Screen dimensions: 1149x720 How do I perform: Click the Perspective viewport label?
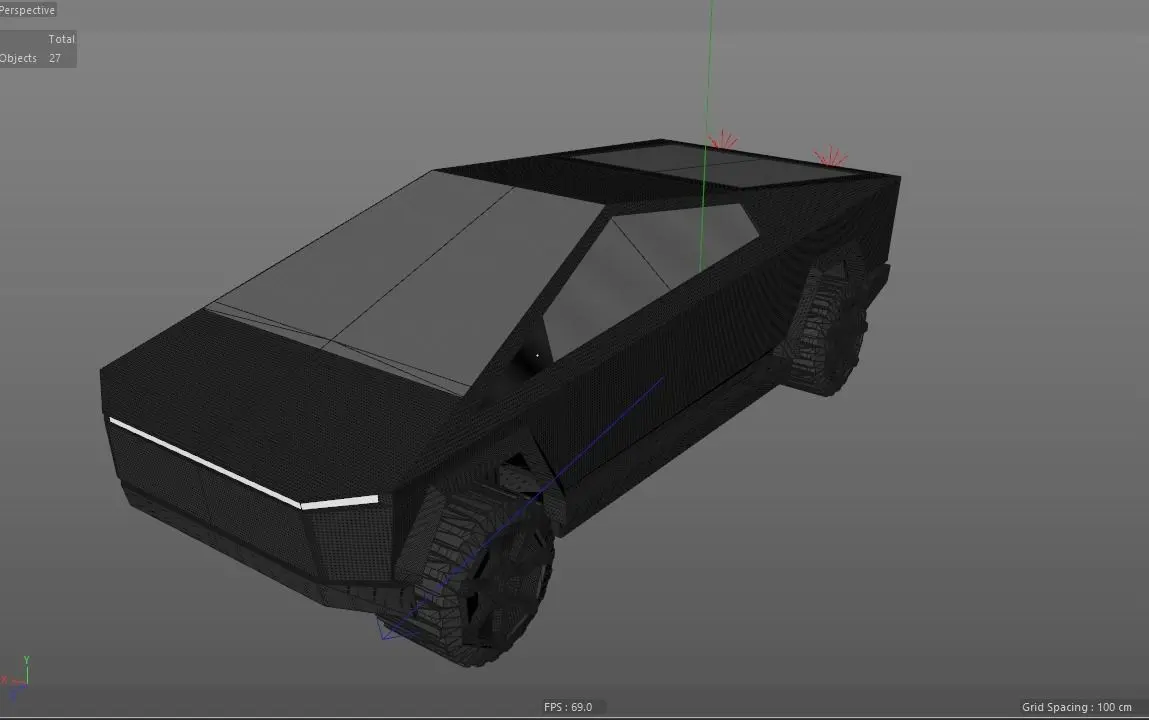tap(28, 10)
